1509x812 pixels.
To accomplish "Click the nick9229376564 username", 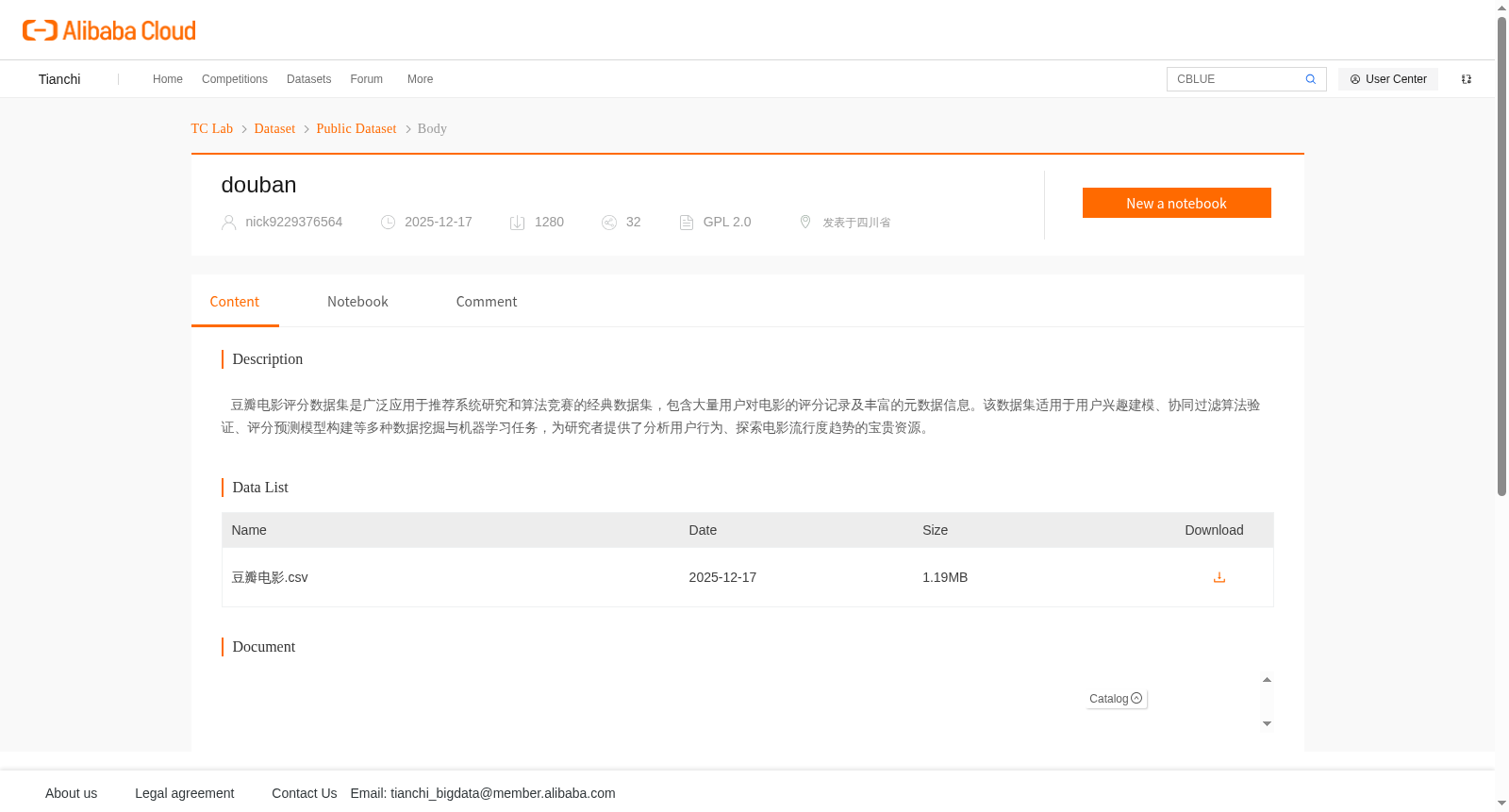I will 294,222.
